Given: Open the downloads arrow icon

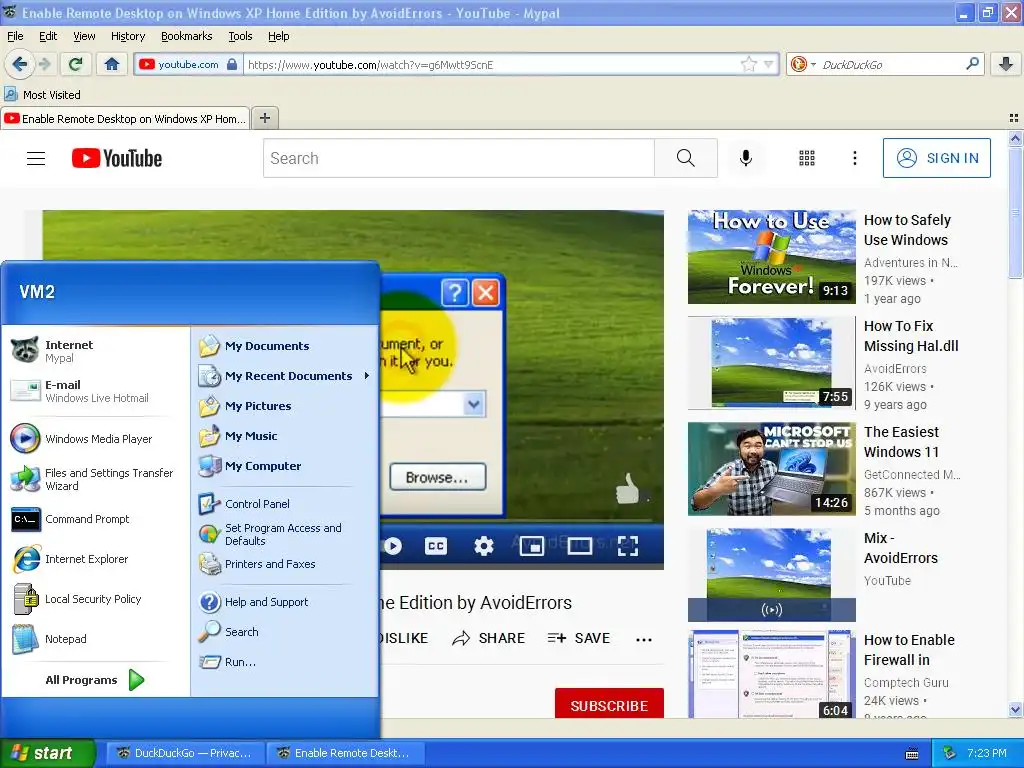Looking at the screenshot, I should [x=1006, y=64].
